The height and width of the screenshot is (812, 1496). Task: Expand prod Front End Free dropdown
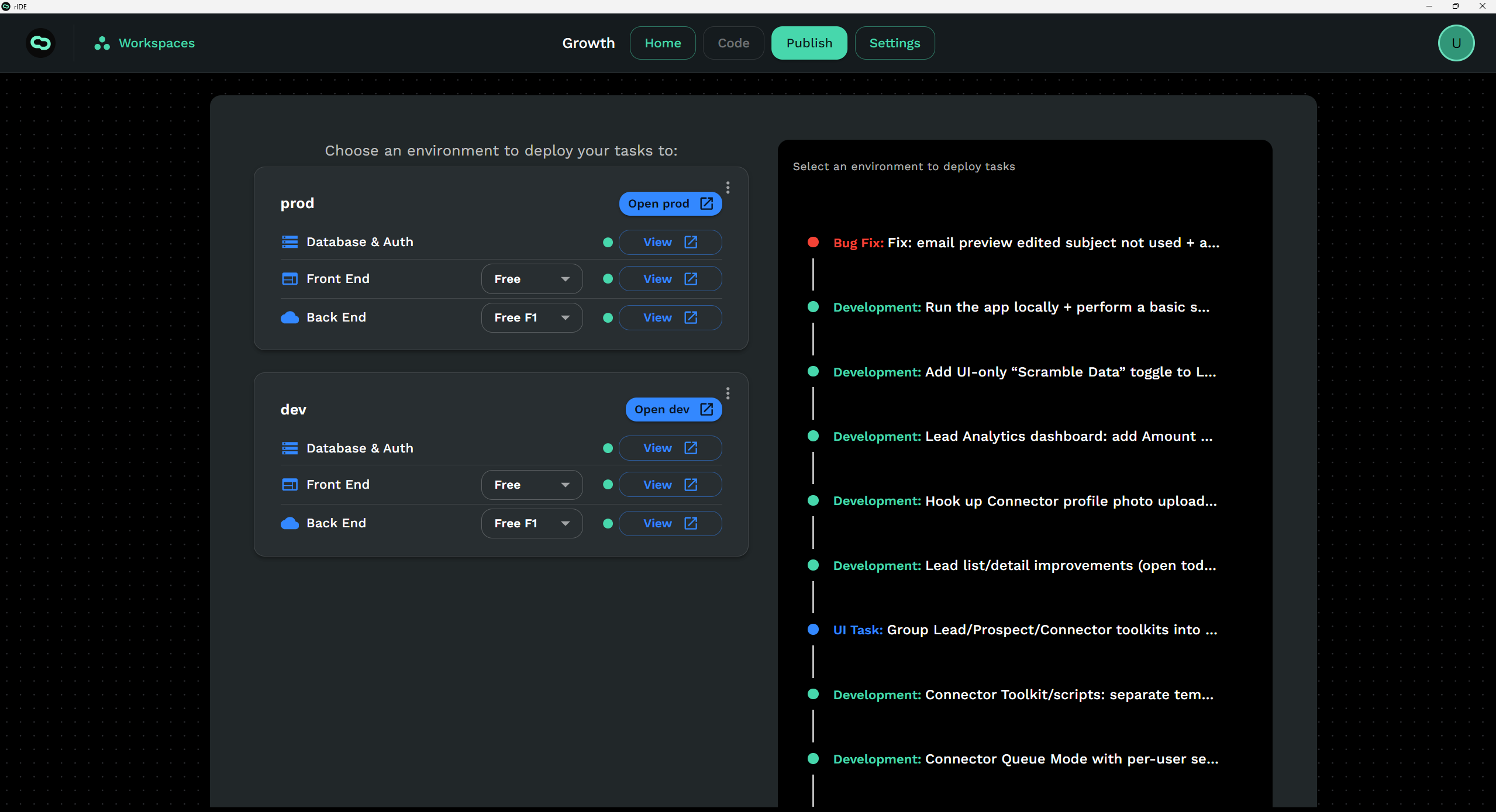coord(531,279)
